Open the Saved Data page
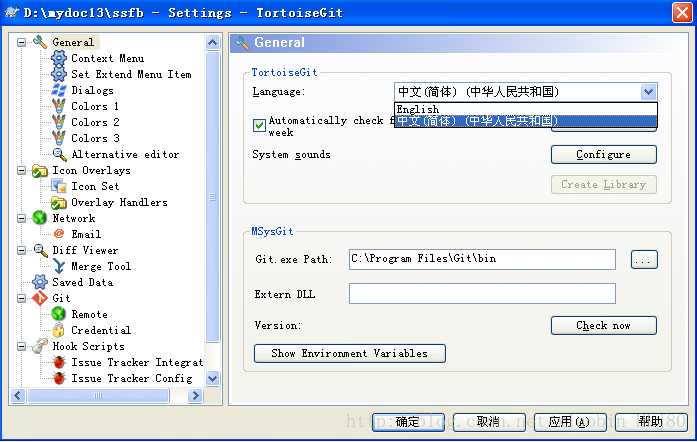This screenshot has width=697, height=442. pos(83,282)
